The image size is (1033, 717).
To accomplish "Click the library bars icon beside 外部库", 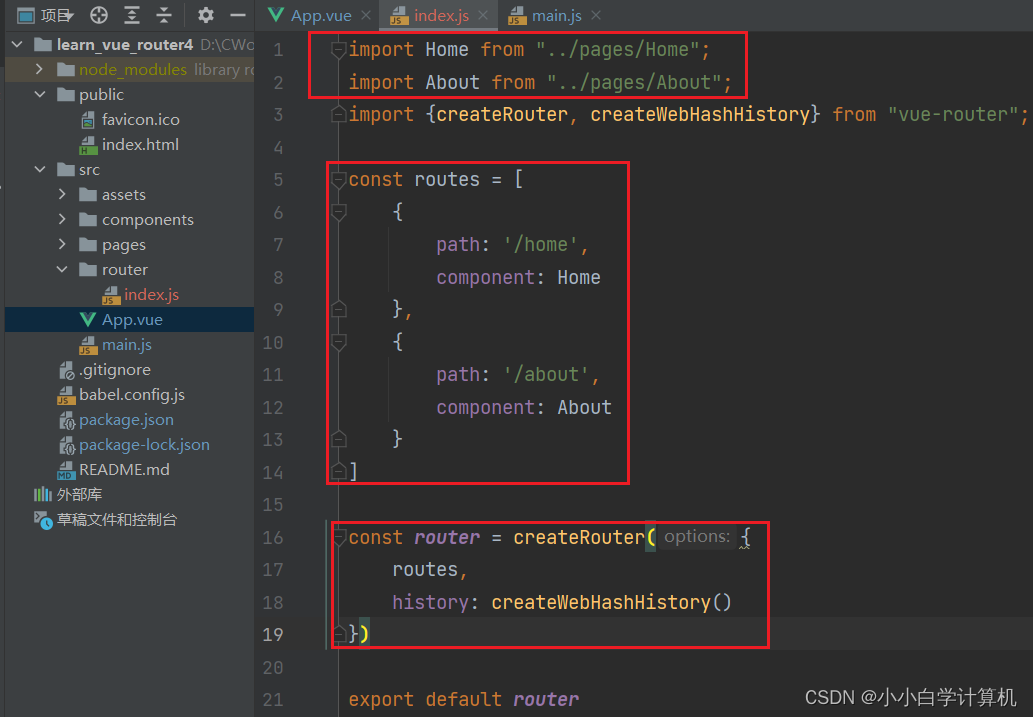I will [x=43, y=494].
